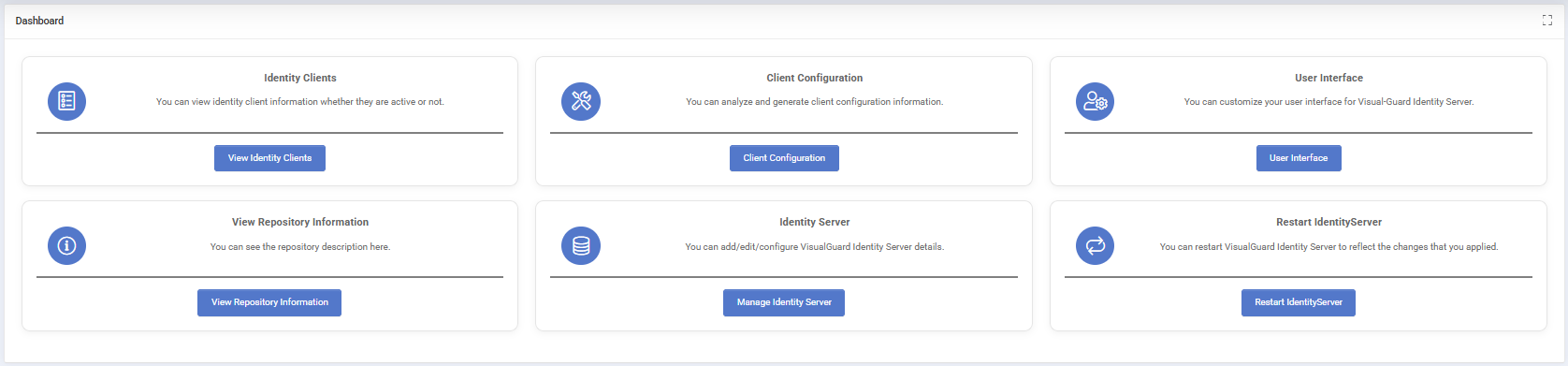The image size is (1568, 366).
Task: Click the Restart IdentityServer button
Action: coord(1299,302)
